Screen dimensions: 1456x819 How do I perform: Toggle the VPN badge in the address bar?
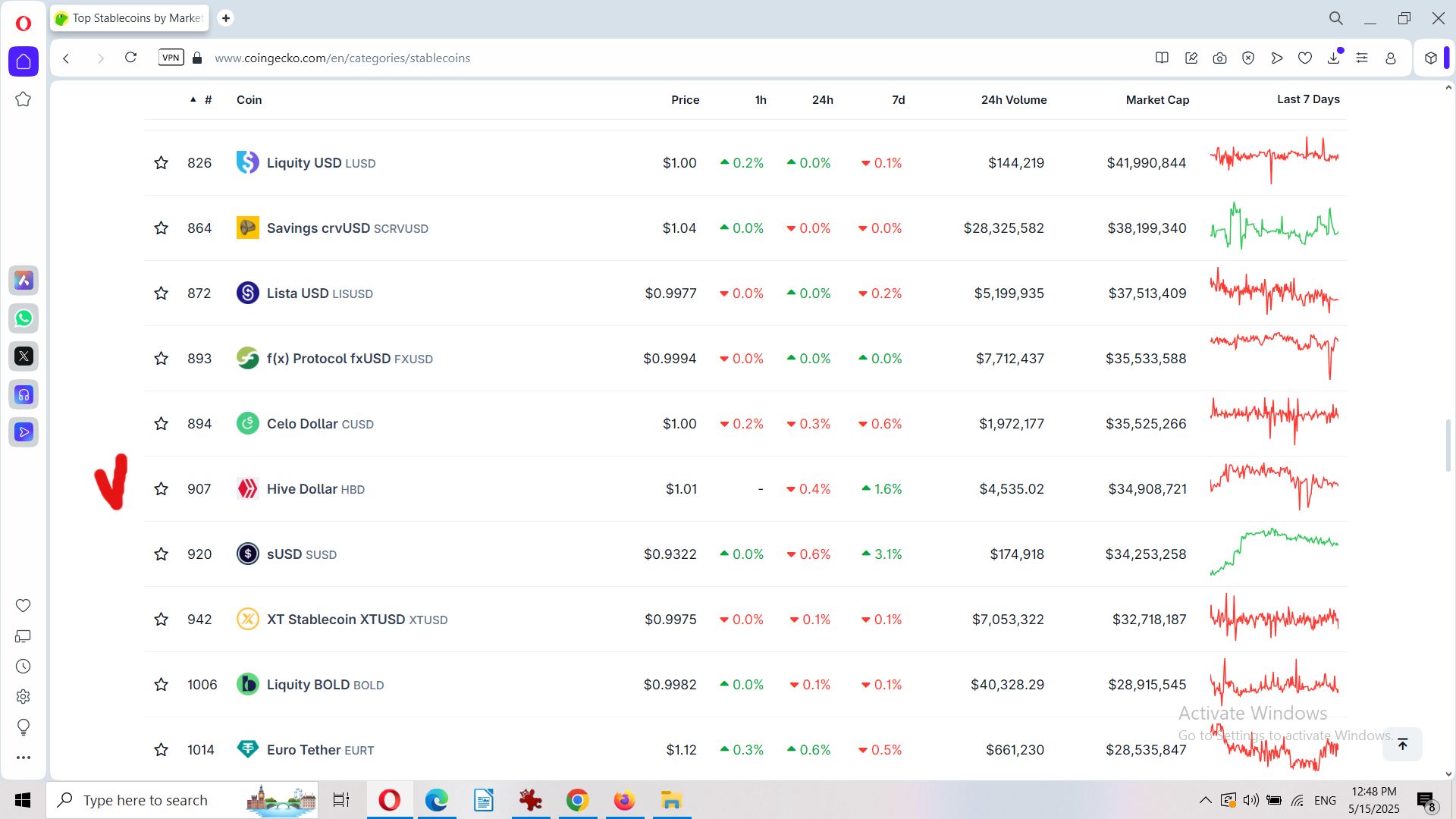[171, 58]
